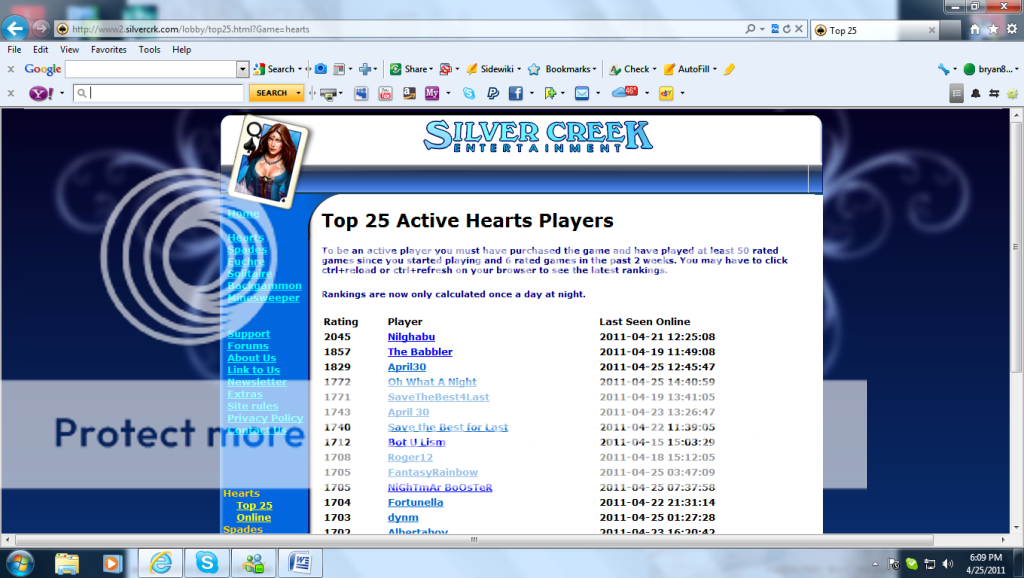Close the Google toolbar with its X
Screen dimensions: 1024x578
point(10,69)
